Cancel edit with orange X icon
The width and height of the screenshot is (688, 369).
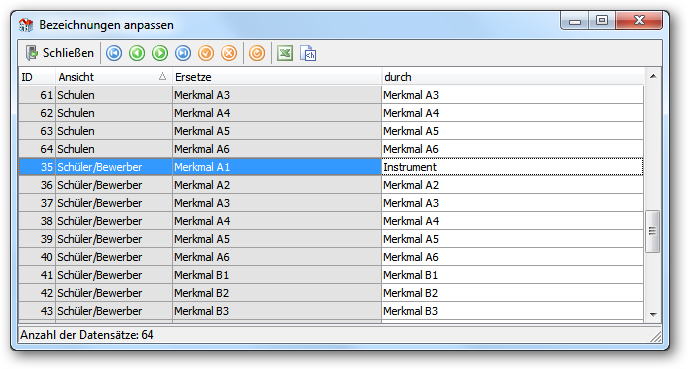pos(229,53)
